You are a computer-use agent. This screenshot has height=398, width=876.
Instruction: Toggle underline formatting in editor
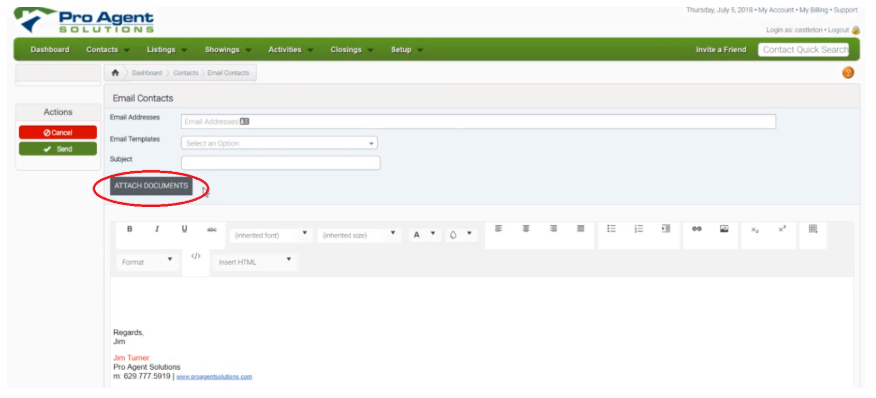(184, 229)
